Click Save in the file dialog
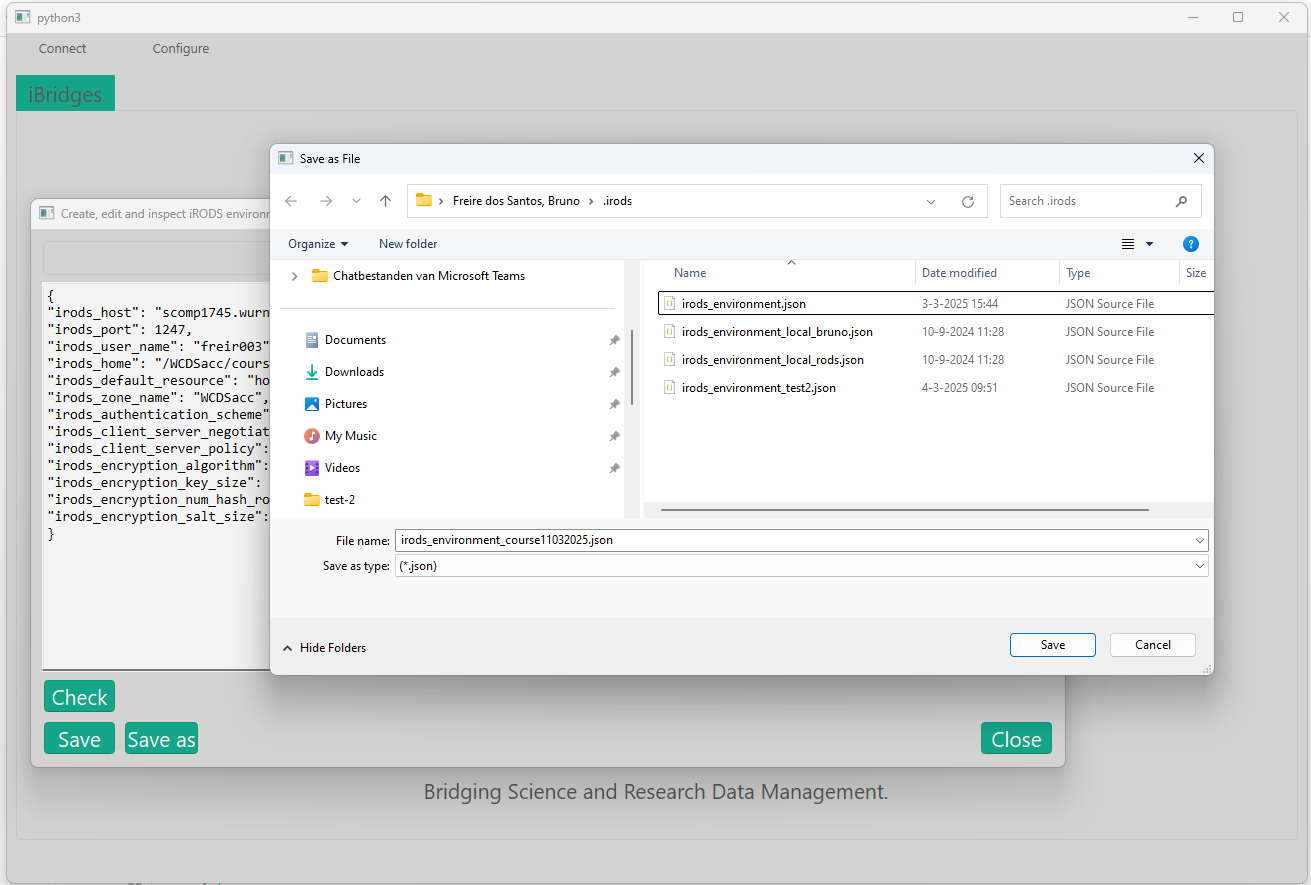Screen dimensions: 1311x885 (x=1053, y=645)
